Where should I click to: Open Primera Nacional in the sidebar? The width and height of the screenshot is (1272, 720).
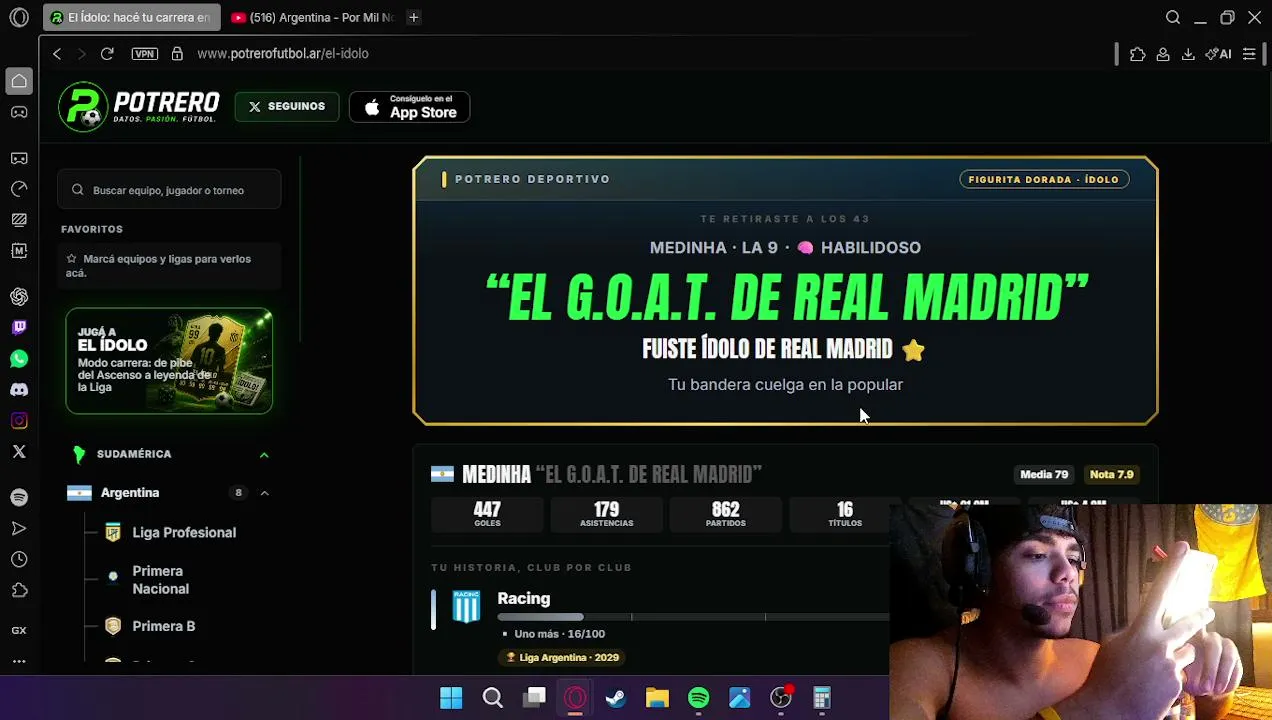(160, 580)
